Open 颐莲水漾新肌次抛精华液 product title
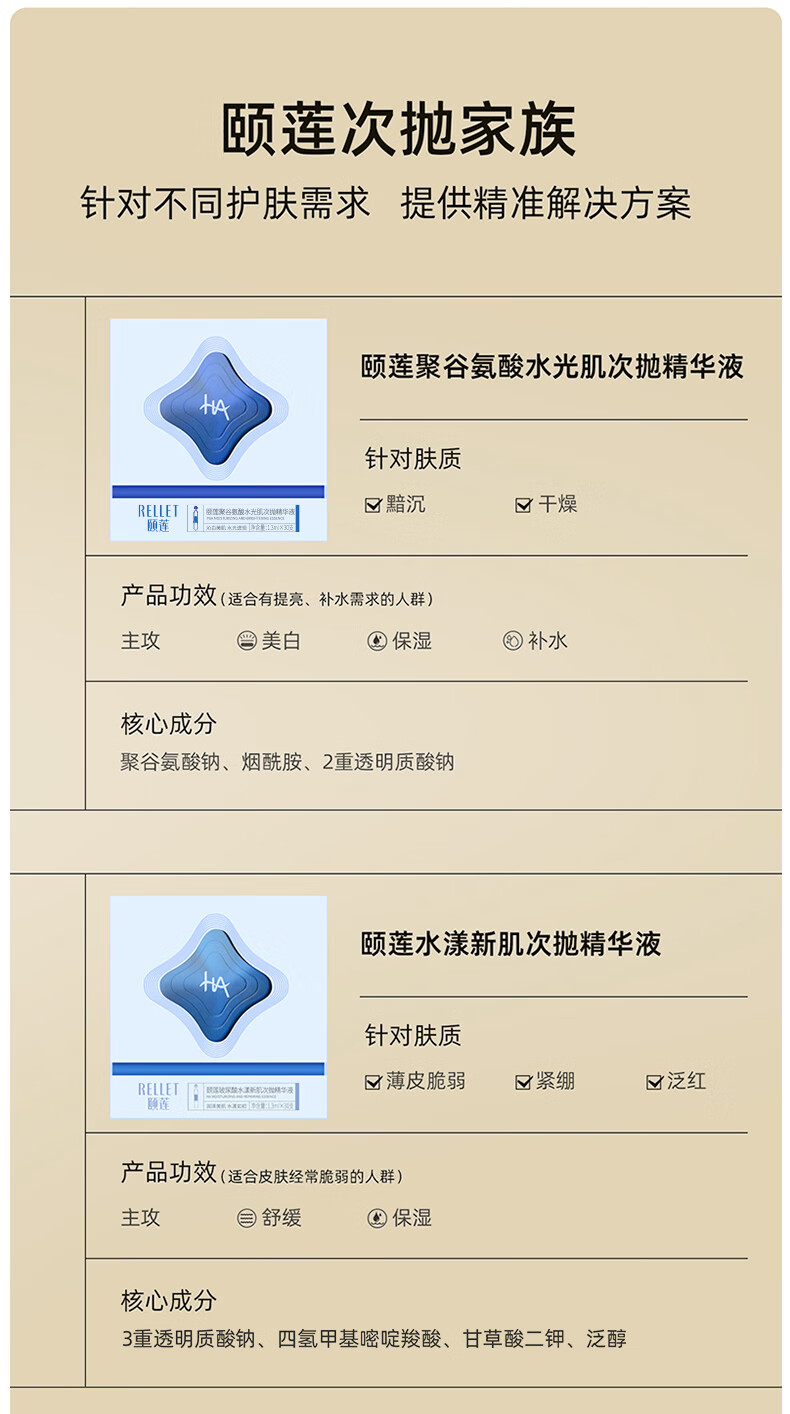 tap(511, 944)
